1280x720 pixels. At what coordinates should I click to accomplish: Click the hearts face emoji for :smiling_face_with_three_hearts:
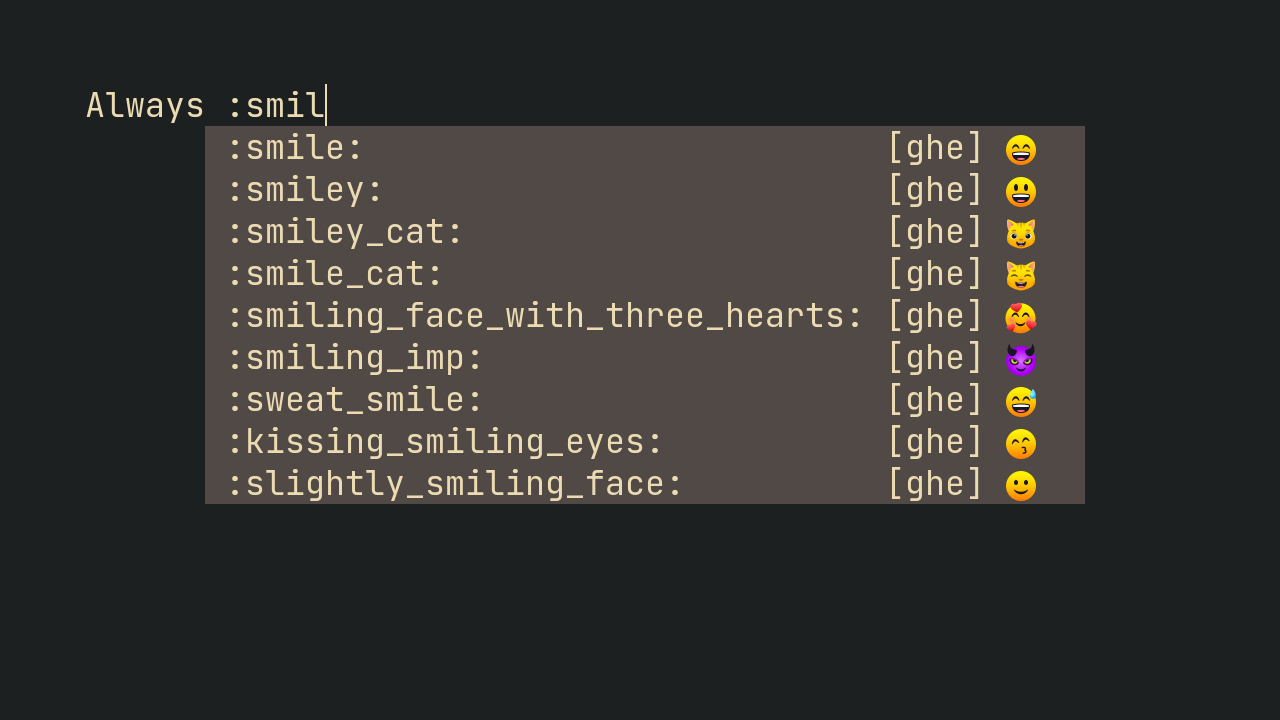1021,316
